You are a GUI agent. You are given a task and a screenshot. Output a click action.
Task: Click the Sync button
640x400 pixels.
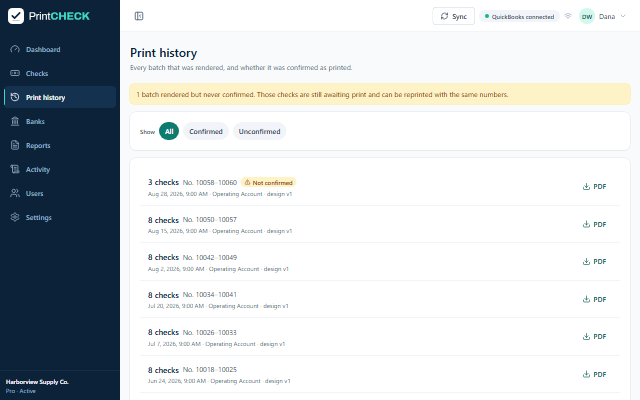(x=453, y=16)
